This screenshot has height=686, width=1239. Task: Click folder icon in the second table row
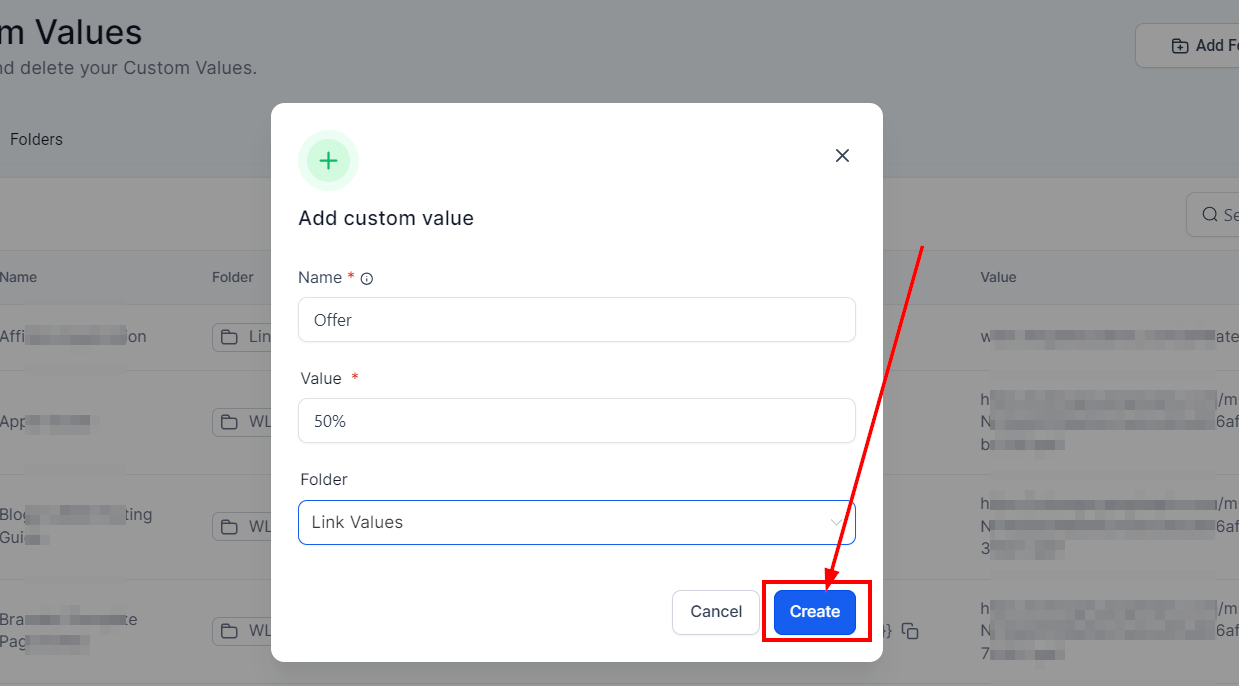pos(230,422)
